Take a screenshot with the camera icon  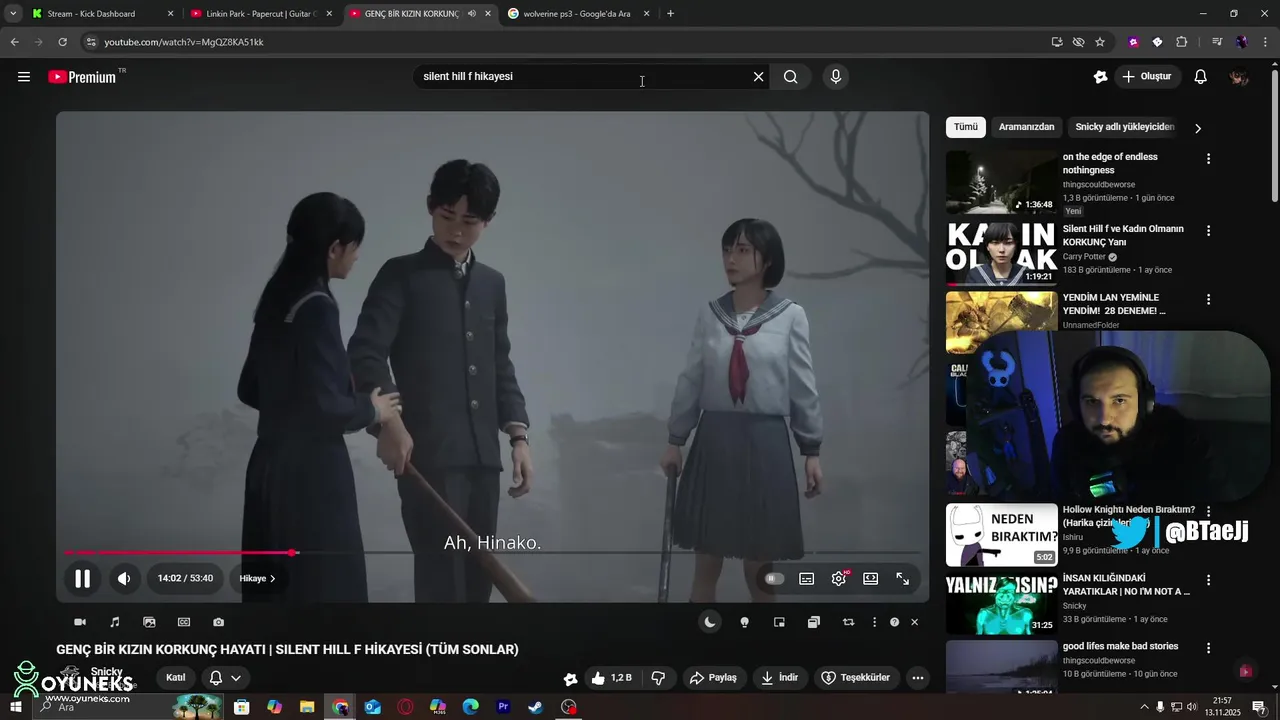tap(219, 622)
